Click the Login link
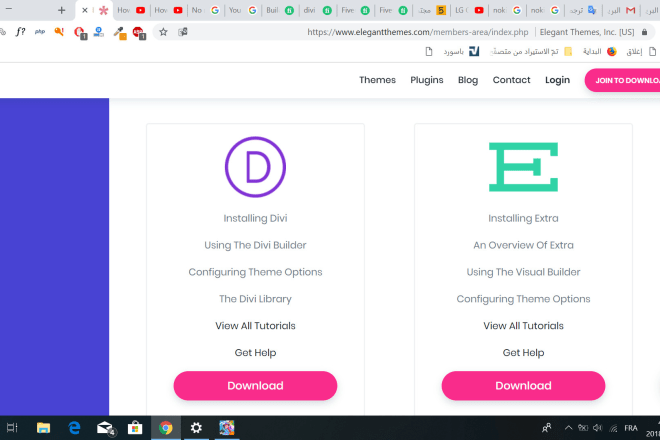The width and height of the screenshot is (660, 440). [x=557, y=80]
